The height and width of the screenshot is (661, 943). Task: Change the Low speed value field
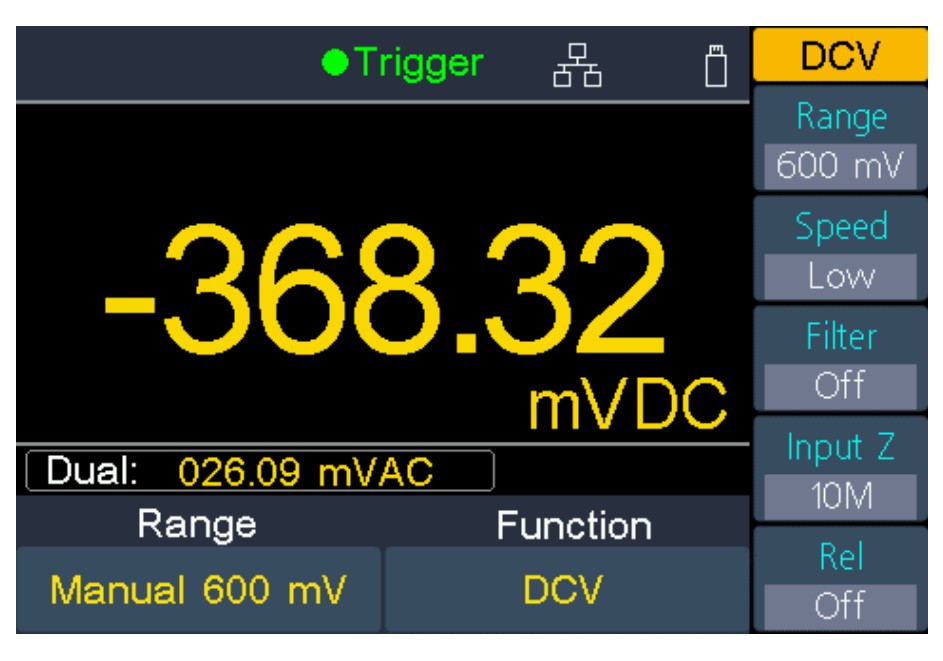841,275
